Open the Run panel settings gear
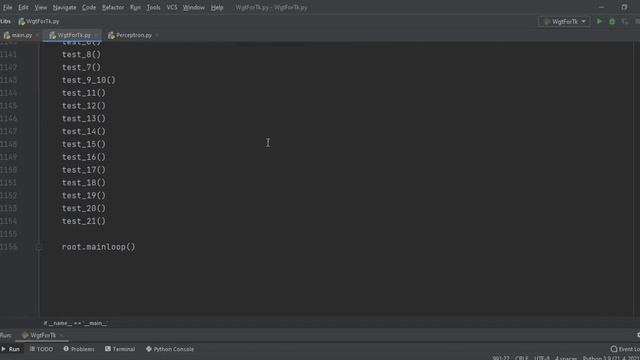This screenshot has height=360, width=640. pyautogui.click(x=638, y=335)
